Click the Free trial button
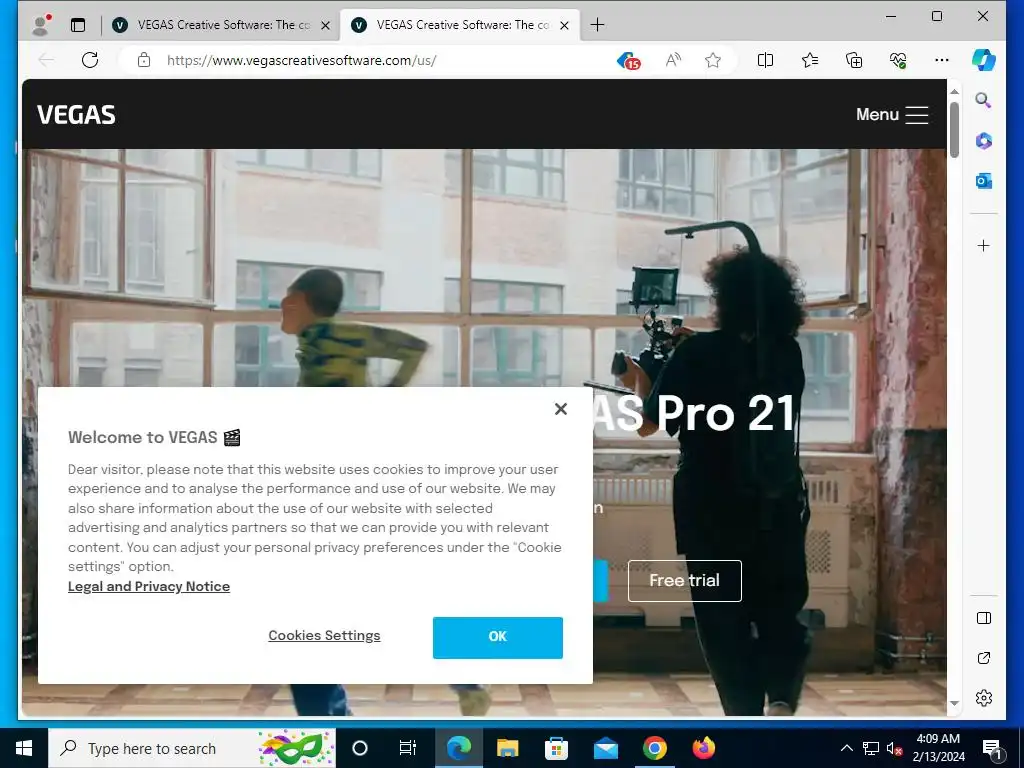This screenshot has height=768, width=1024. tap(684, 581)
